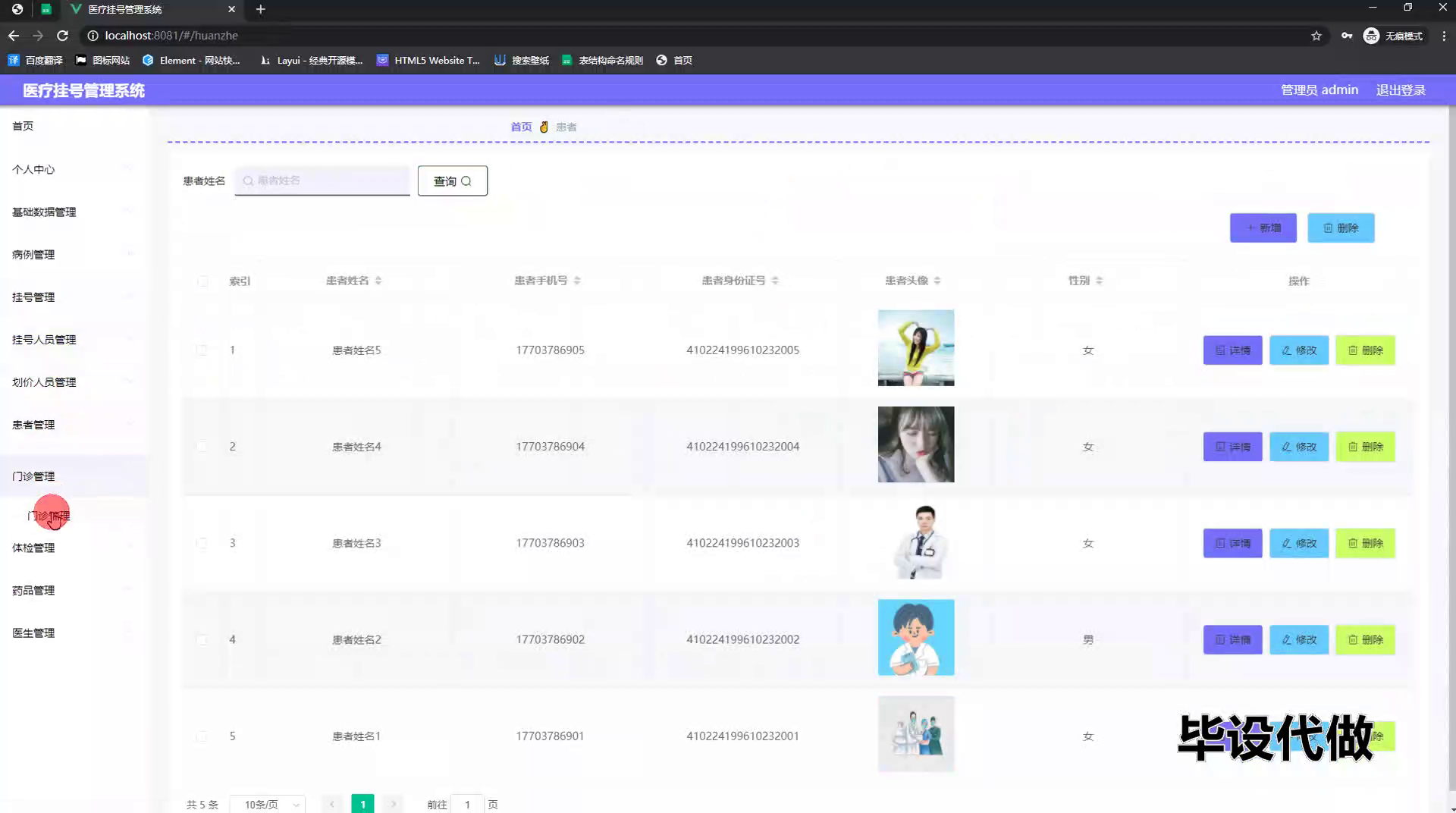1456x813 pixels.
Task: Open Layui bookmark
Action: [x=311, y=60]
